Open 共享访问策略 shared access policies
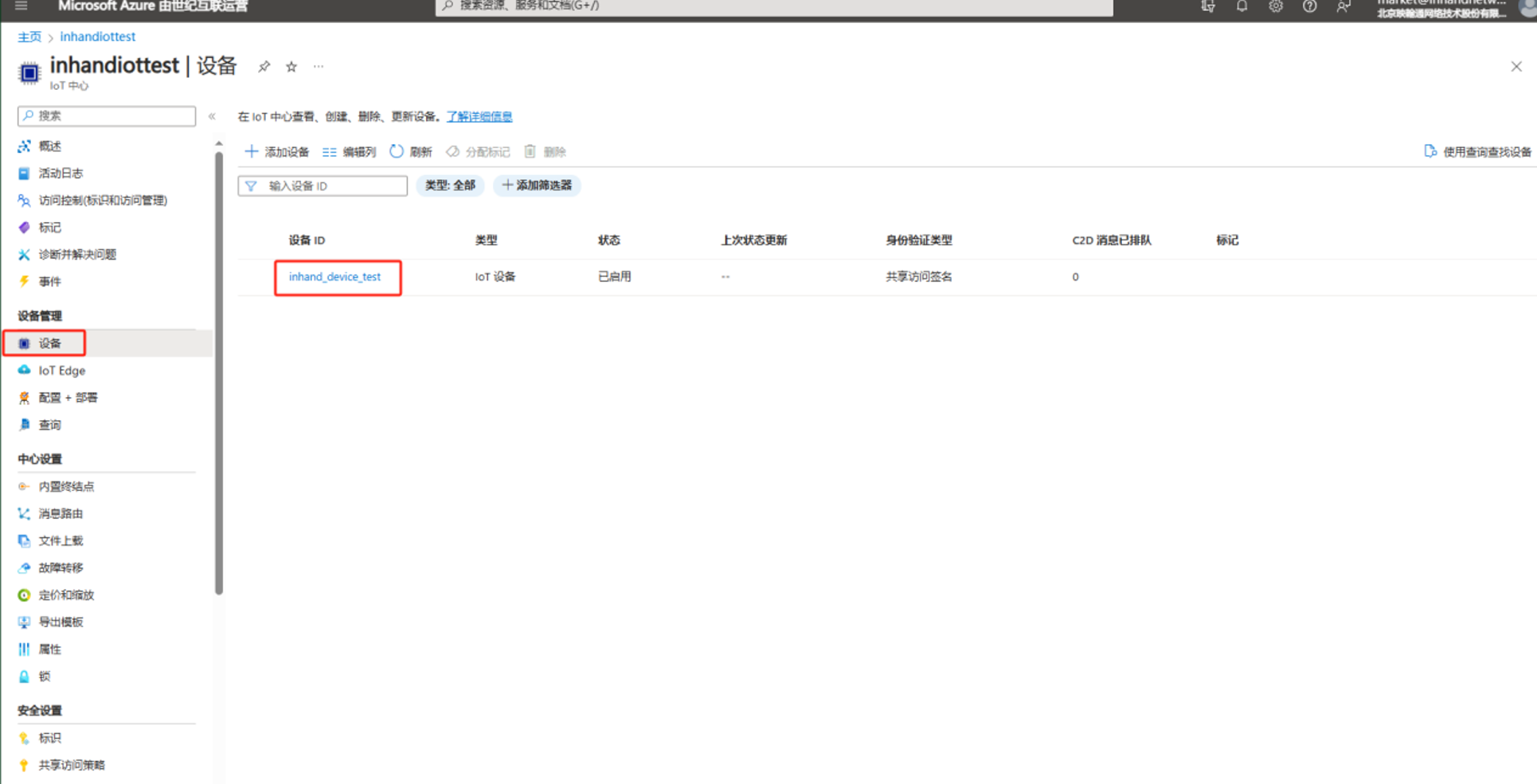 pyautogui.click(x=72, y=765)
